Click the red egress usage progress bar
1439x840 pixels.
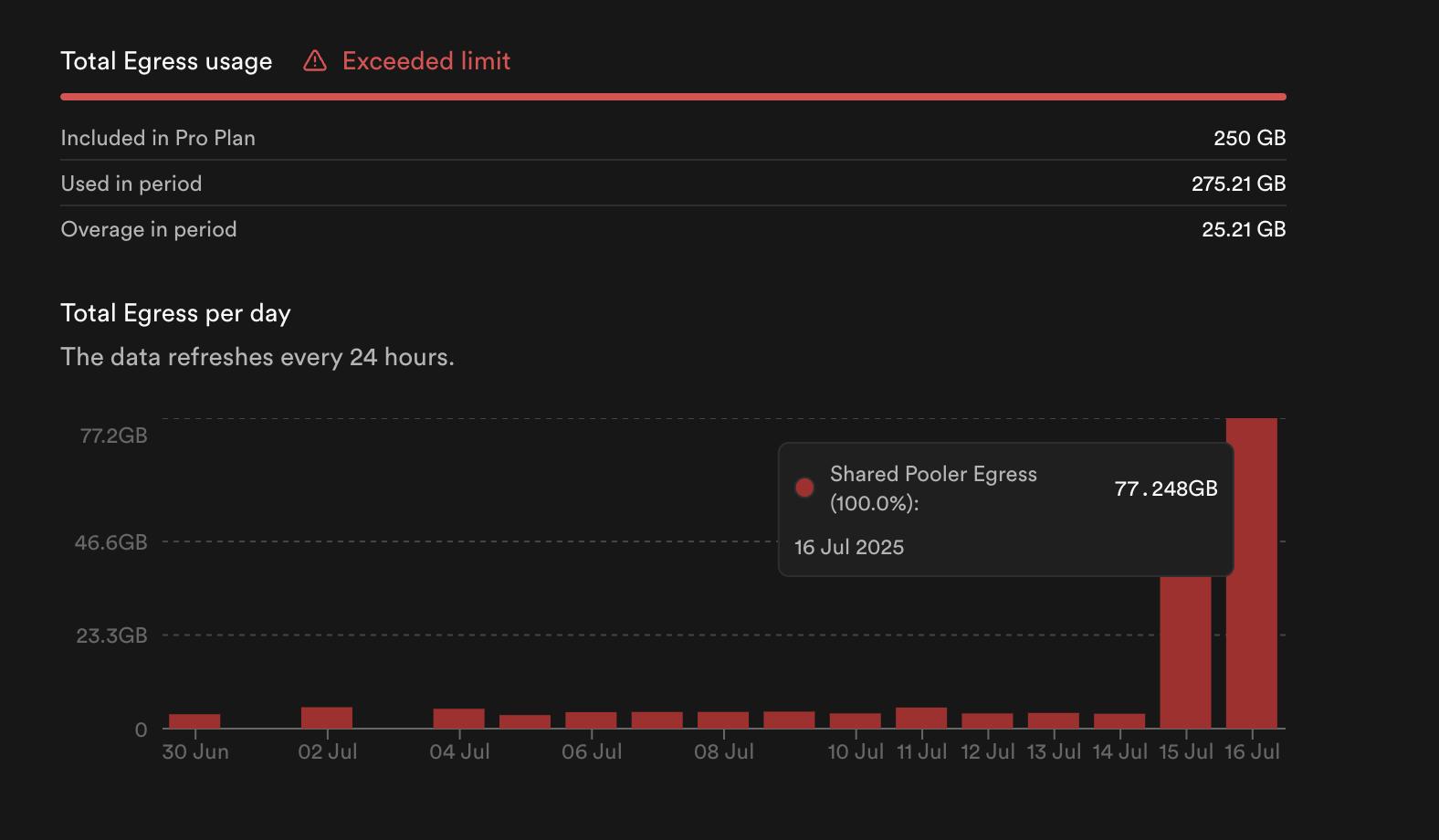pos(673,96)
